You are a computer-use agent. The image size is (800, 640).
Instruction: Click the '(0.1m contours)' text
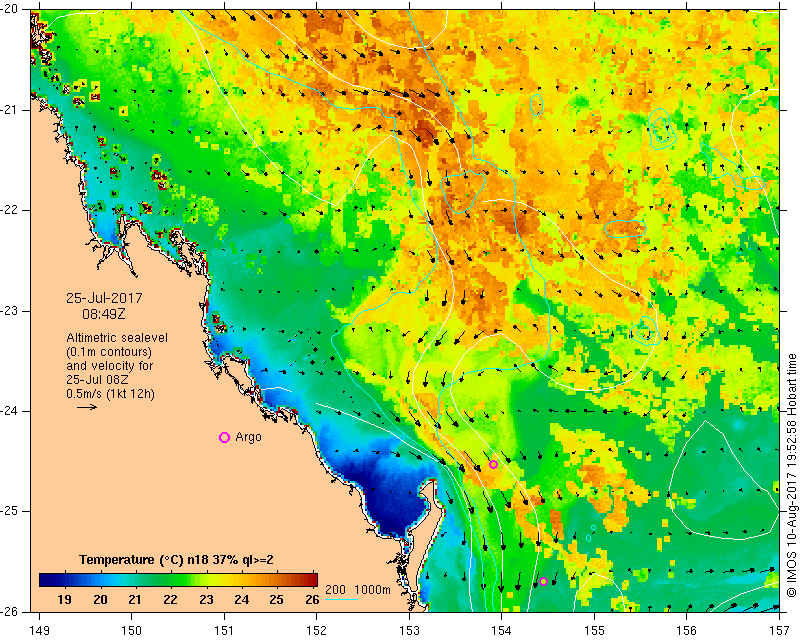109,352
